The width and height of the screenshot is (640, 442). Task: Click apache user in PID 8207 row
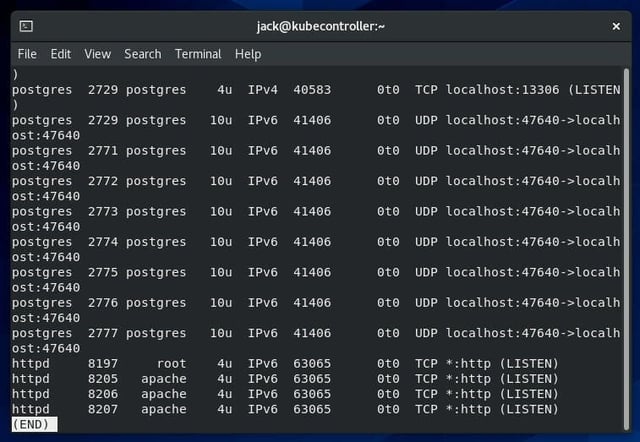pos(164,409)
